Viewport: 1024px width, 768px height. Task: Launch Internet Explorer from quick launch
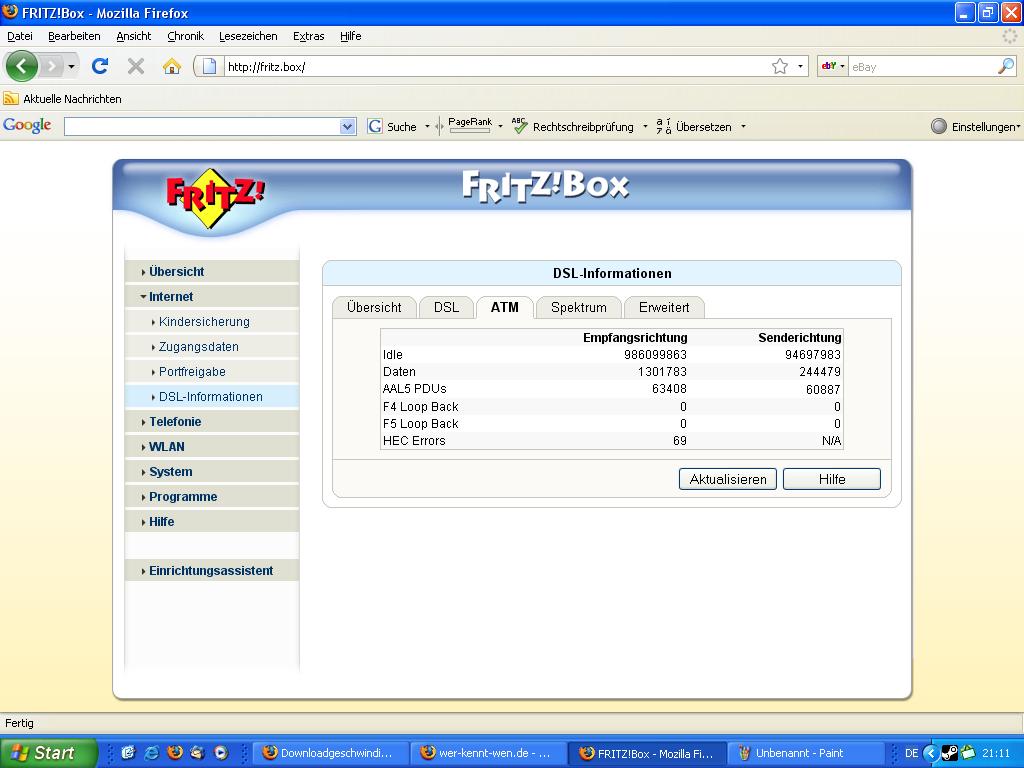coord(152,753)
